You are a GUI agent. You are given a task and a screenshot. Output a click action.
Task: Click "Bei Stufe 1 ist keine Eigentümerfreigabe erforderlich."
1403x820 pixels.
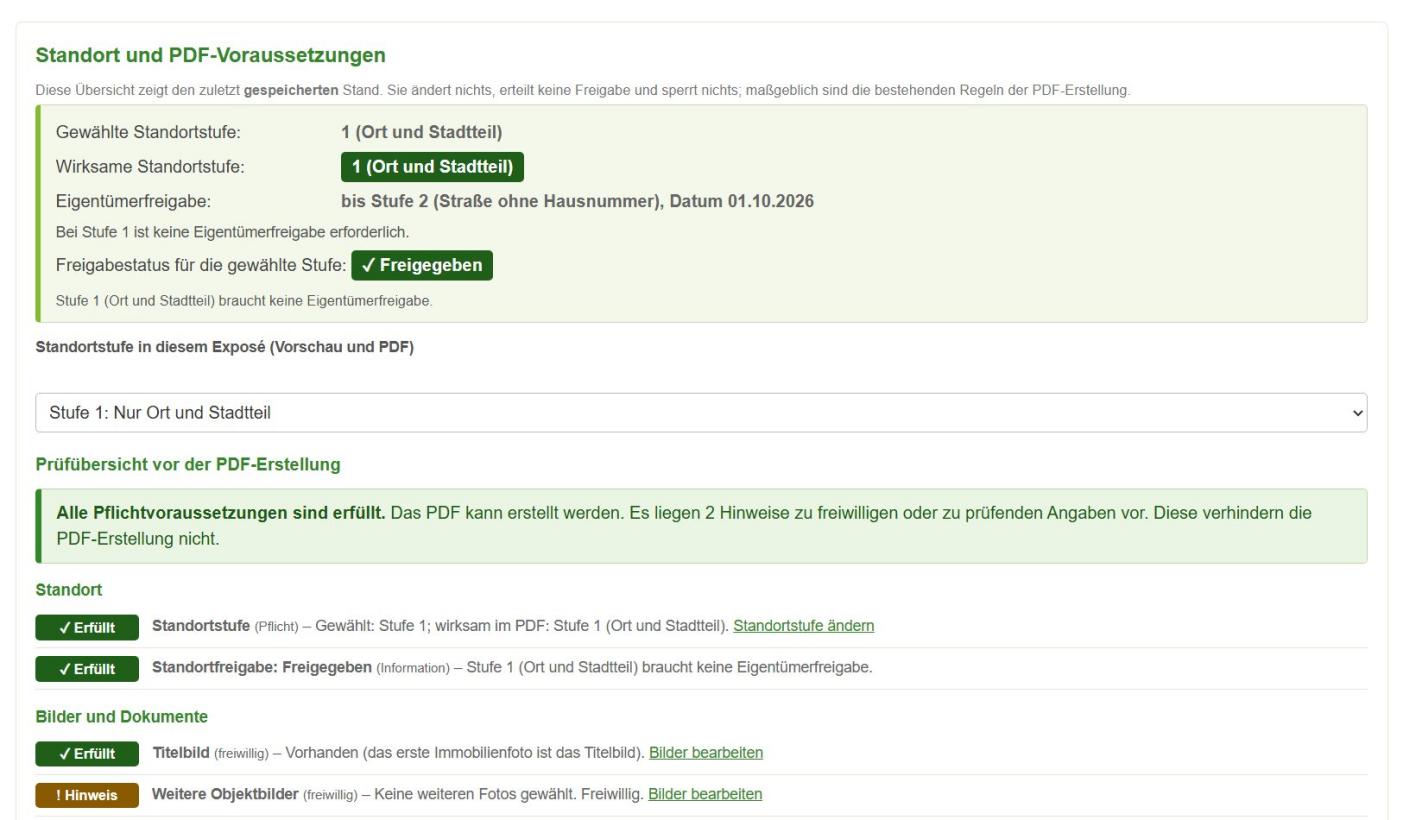click(x=233, y=233)
